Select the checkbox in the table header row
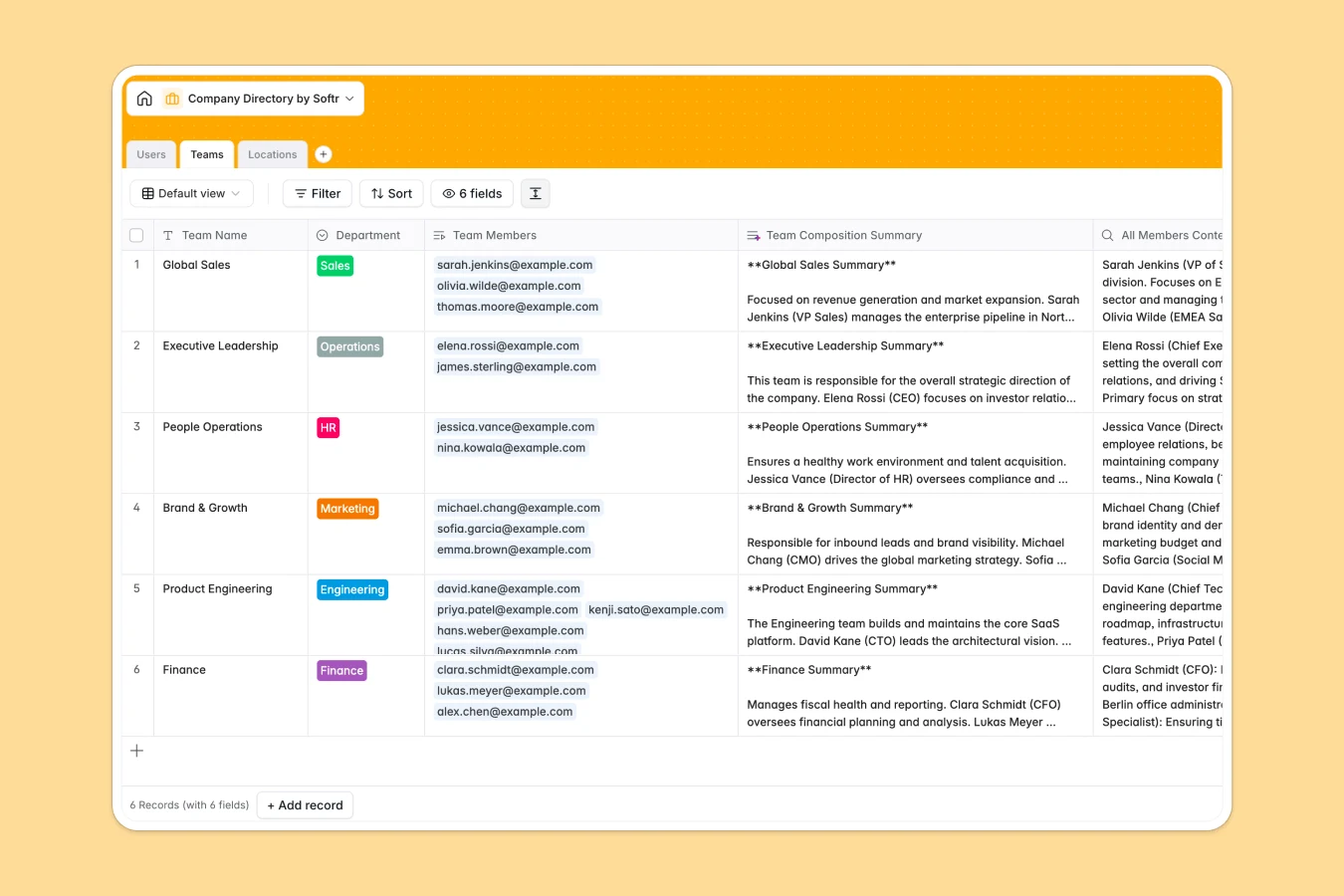 coord(136,235)
